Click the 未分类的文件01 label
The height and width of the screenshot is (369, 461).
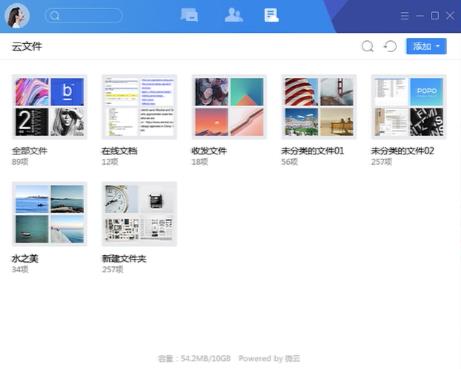(312, 151)
